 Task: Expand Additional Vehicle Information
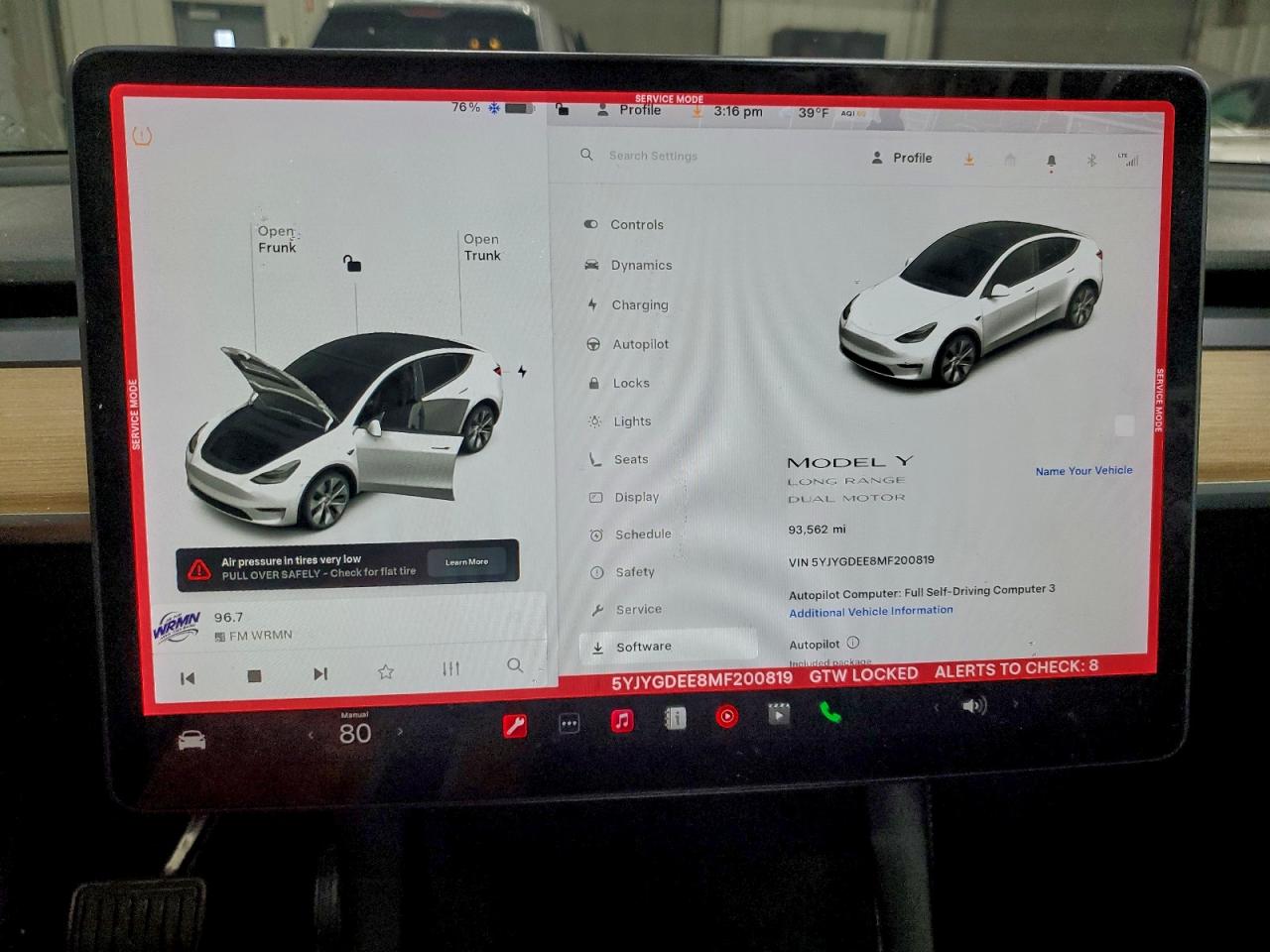click(x=870, y=610)
